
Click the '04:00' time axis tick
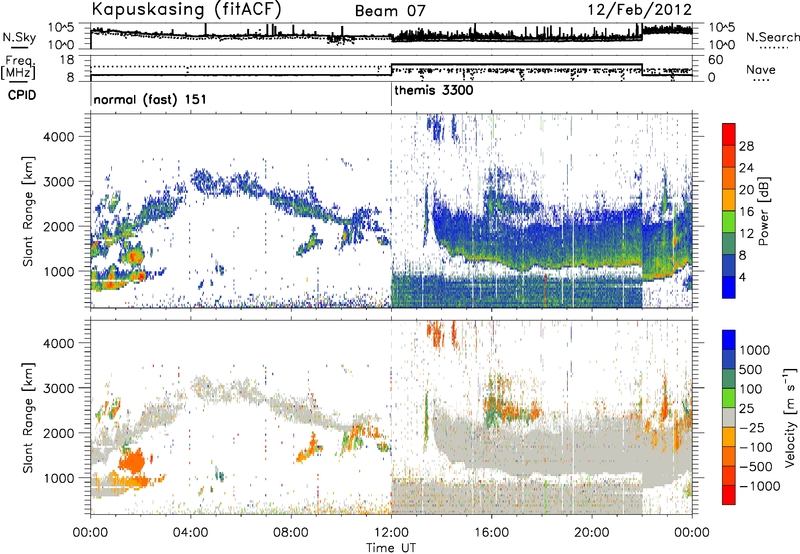coord(191,533)
